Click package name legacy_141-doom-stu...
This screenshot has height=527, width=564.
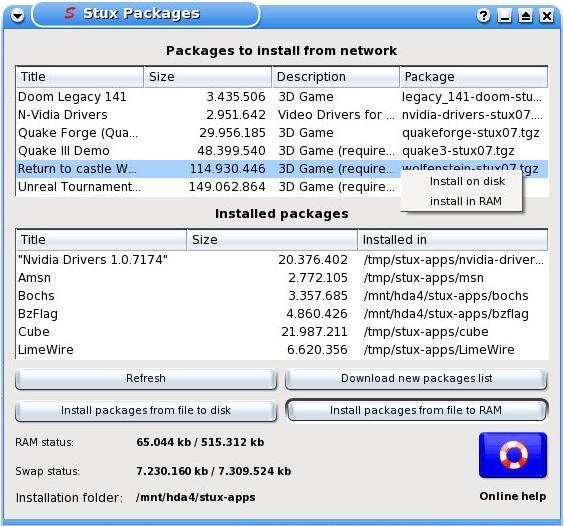coord(472,97)
